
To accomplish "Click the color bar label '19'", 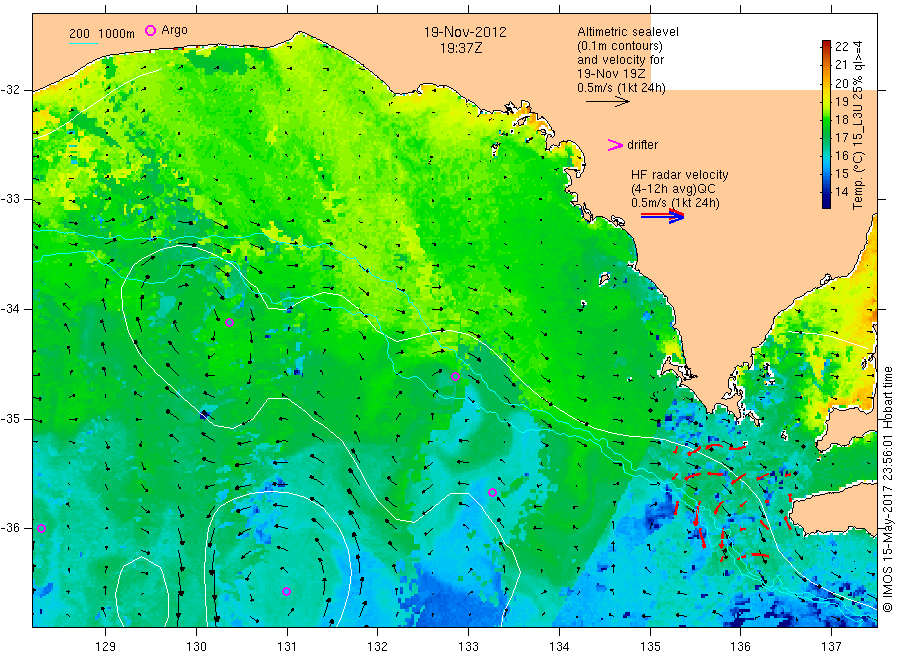I will 841,102.
